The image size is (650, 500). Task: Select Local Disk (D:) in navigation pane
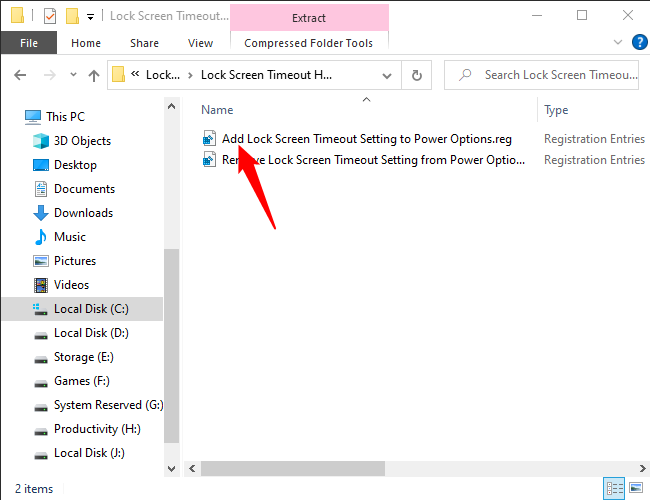[91, 333]
